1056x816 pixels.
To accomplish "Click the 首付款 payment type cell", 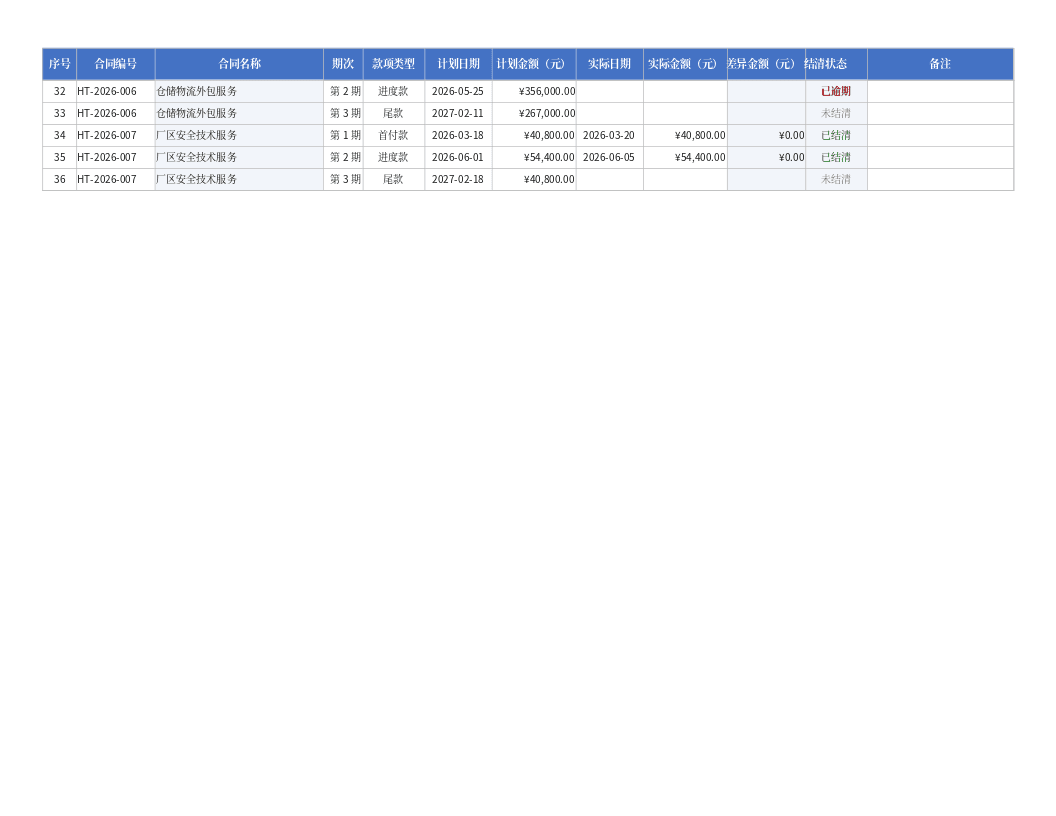I will click(x=394, y=135).
